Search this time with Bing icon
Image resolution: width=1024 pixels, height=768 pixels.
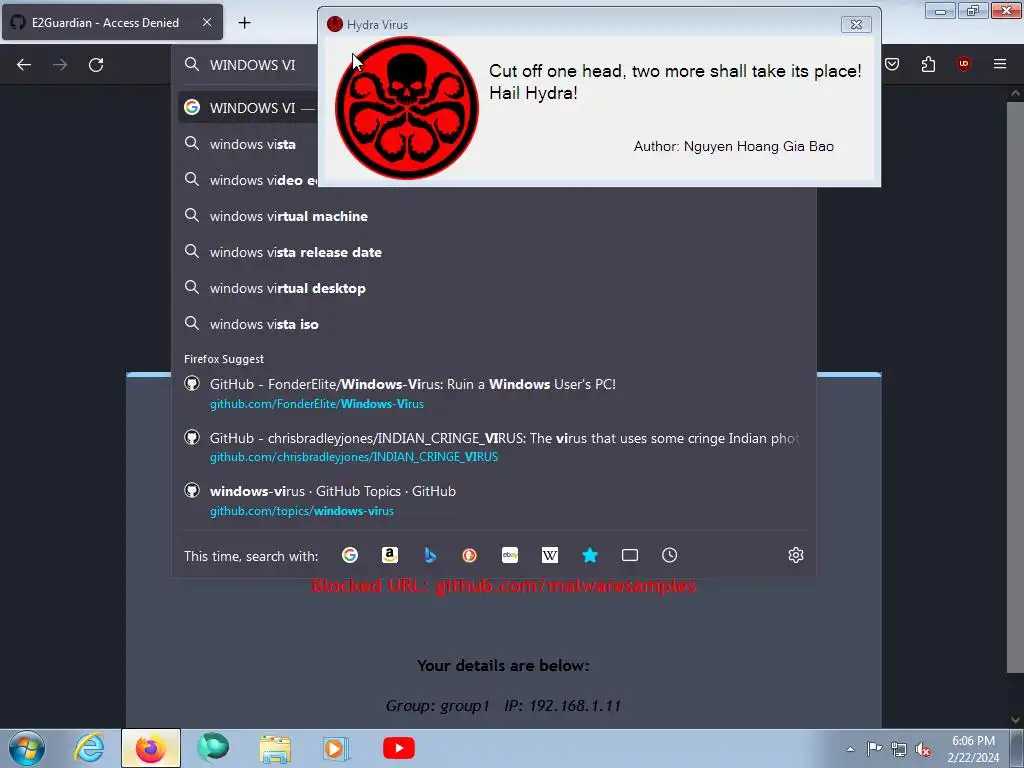(x=430, y=555)
